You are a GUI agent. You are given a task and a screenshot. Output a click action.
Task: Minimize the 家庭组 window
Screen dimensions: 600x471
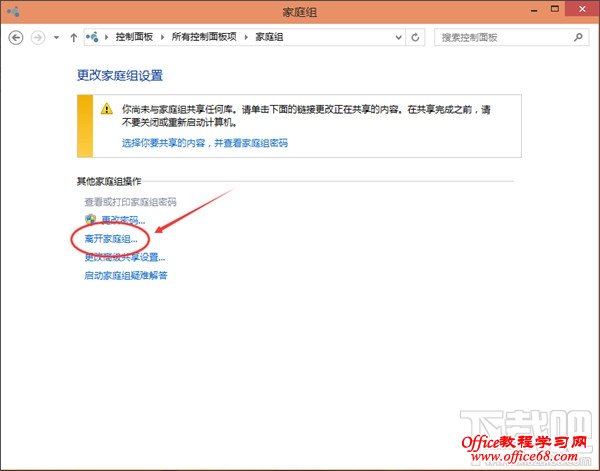[535, 11]
